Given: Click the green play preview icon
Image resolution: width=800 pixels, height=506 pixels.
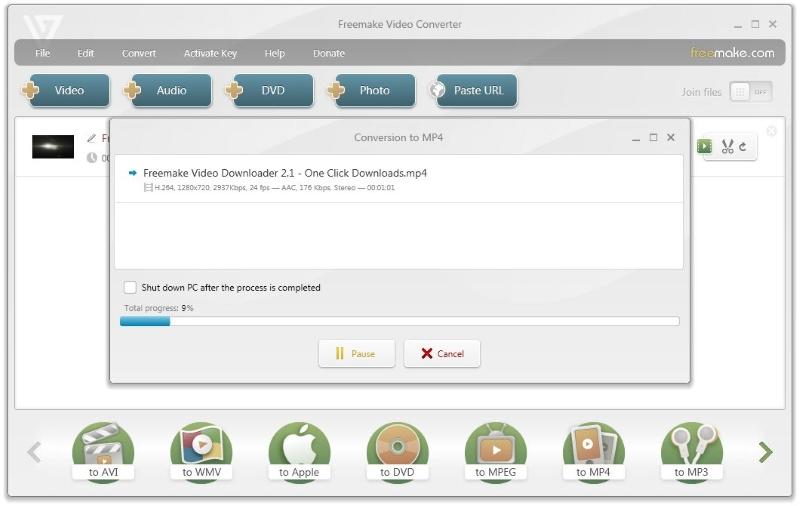Looking at the screenshot, I should 705,146.
